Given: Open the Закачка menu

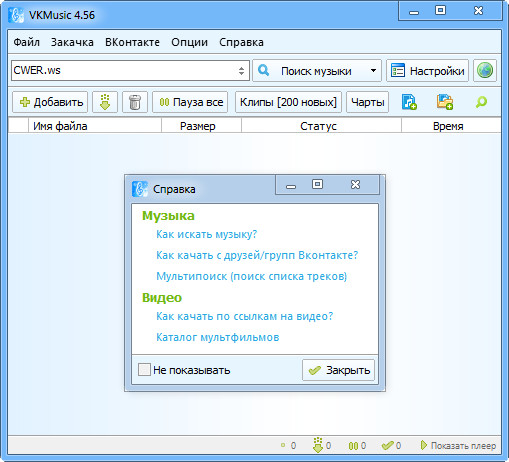Looking at the screenshot, I should tap(72, 42).
